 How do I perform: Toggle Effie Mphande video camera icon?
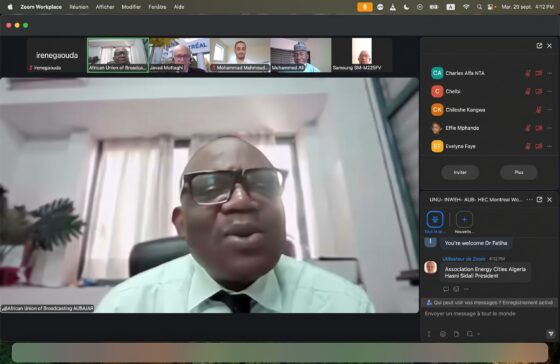pyautogui.click(x=539, y=128)
